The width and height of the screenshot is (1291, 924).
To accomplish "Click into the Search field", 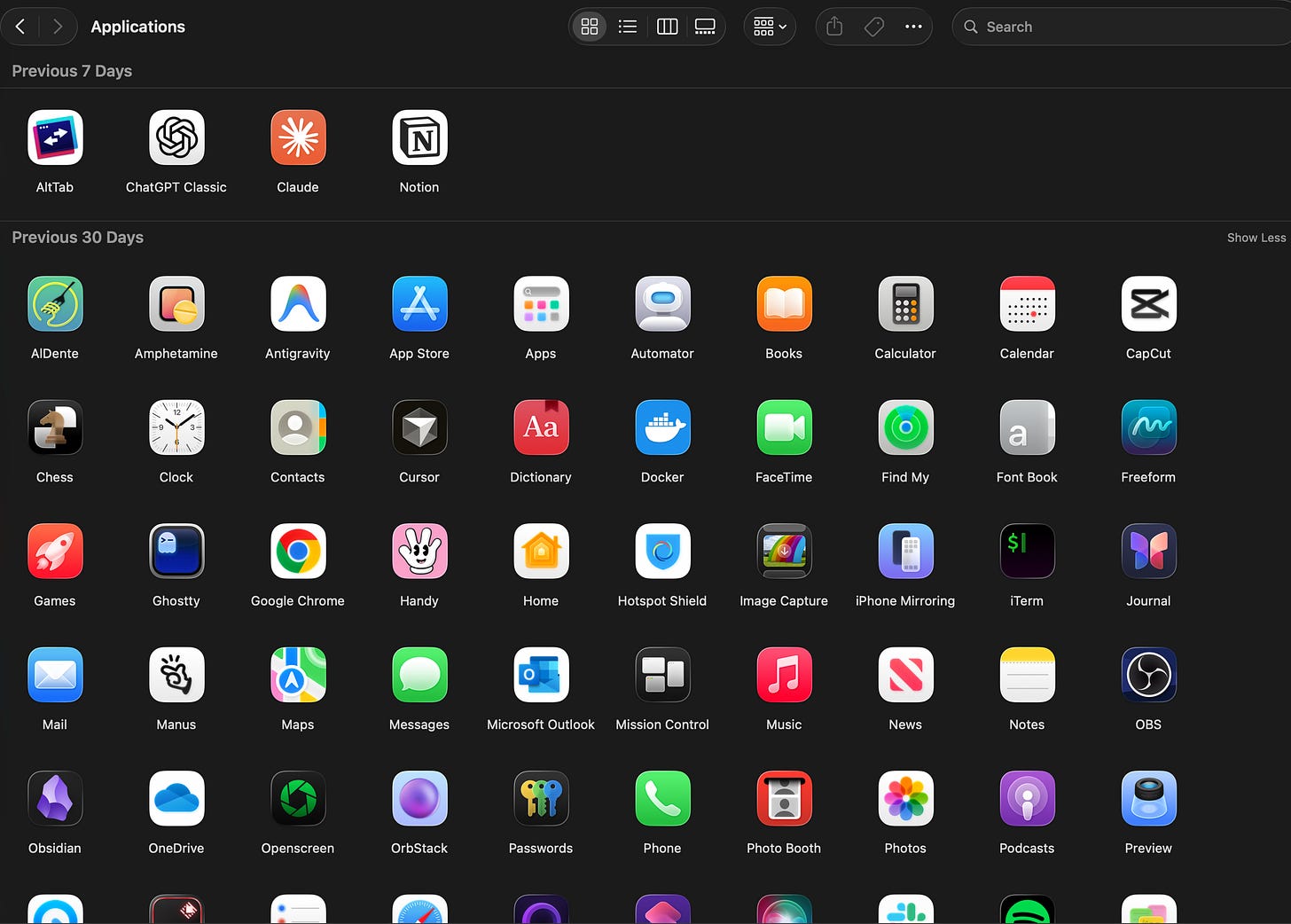I will point(1122,27).
